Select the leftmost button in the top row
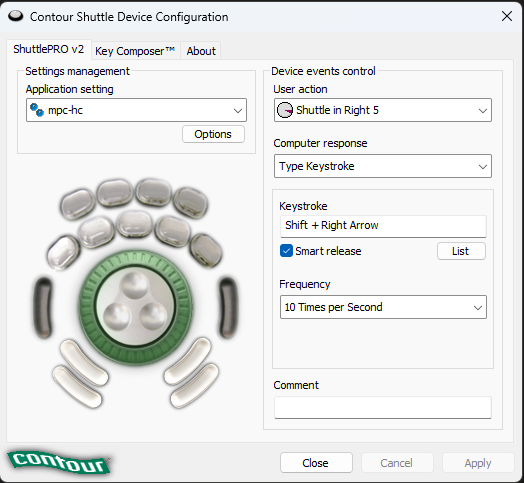524x483 pixels. [78, 204]
